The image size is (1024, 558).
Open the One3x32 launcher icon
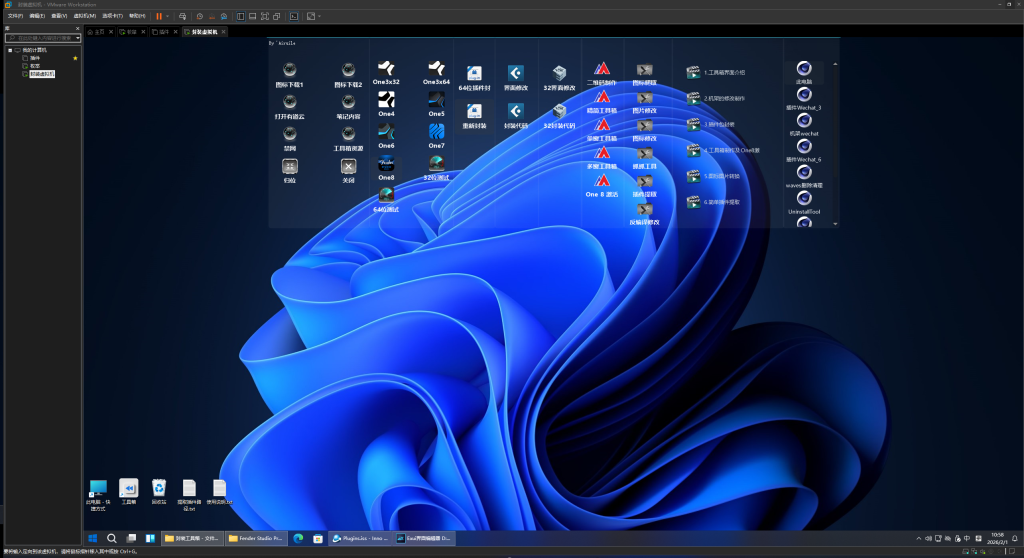tap(386, 69)
